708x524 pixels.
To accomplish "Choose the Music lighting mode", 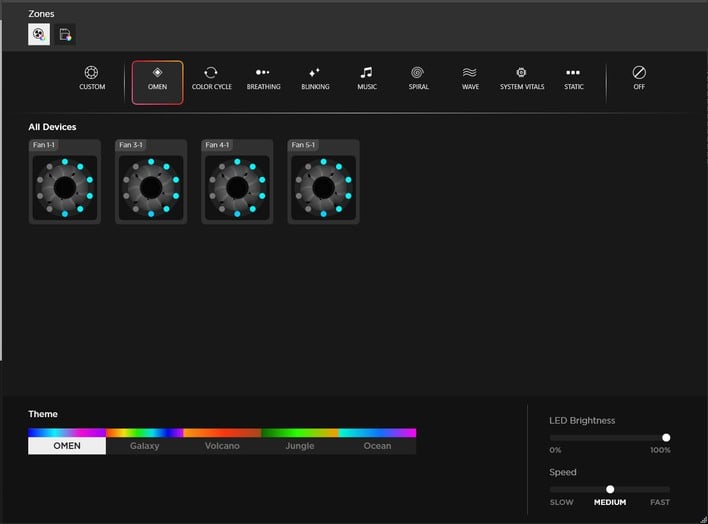I will (x=367, y=78).
